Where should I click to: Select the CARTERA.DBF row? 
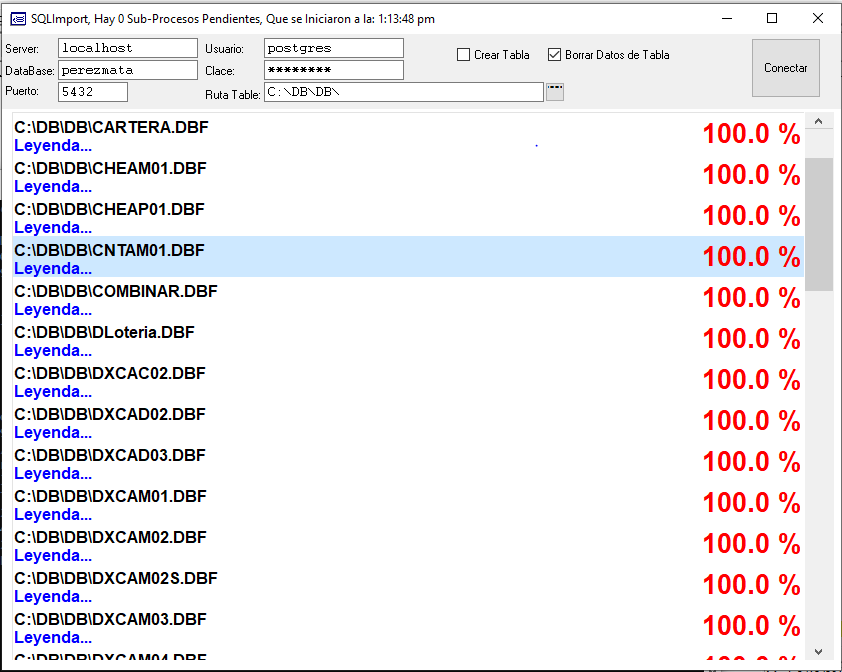point(400,135)
